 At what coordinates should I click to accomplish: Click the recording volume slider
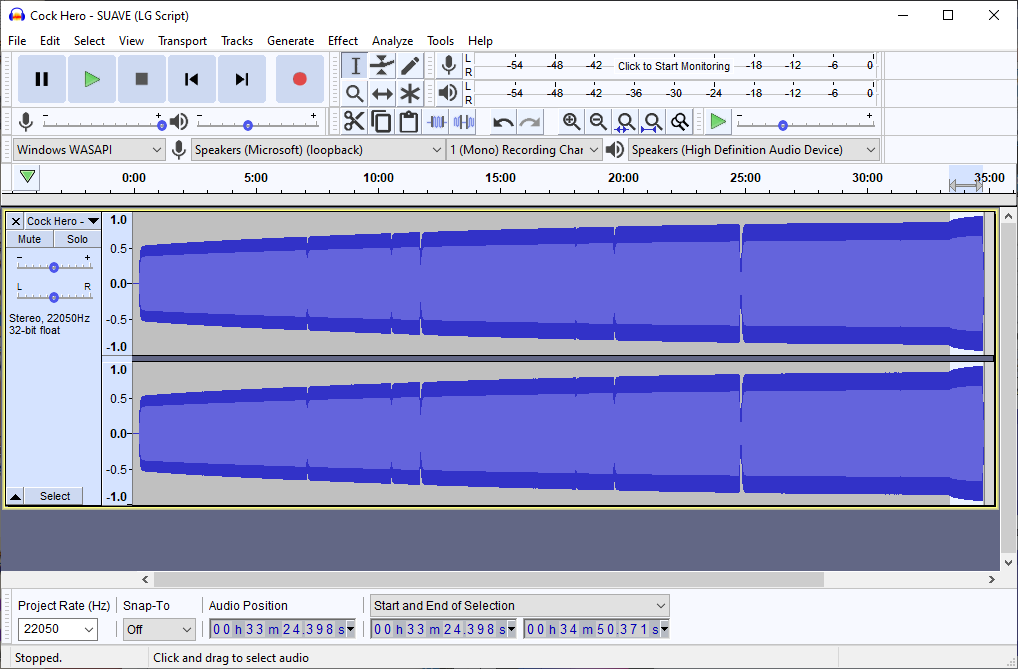pyautogui.click(x=104, y=124)
